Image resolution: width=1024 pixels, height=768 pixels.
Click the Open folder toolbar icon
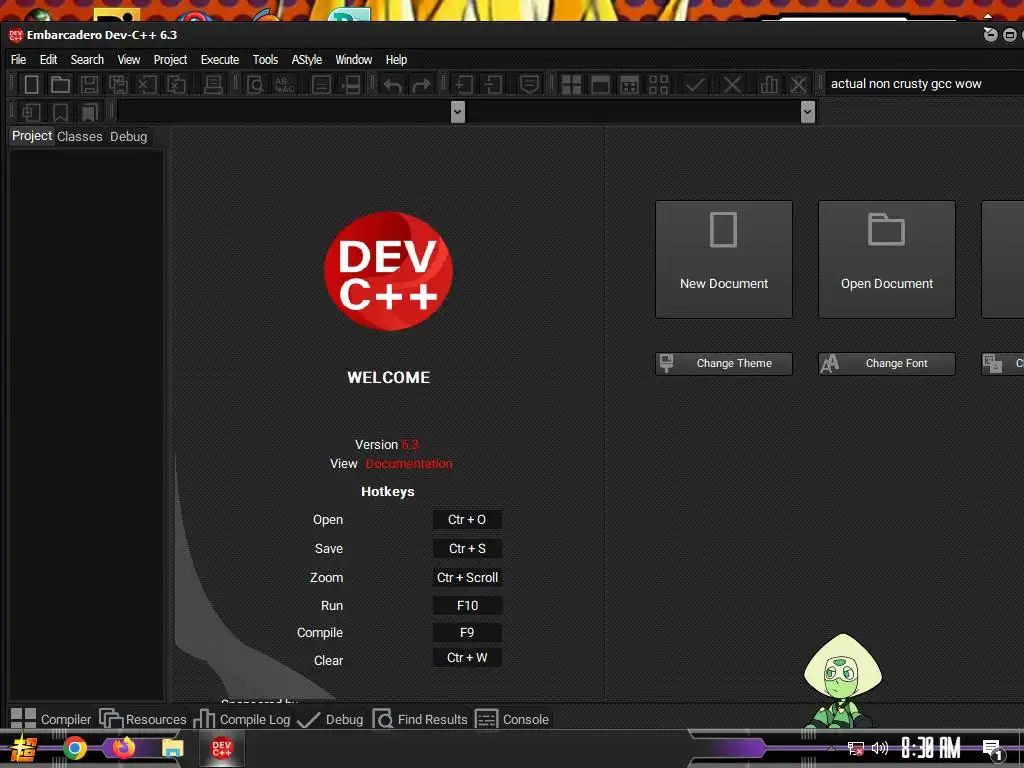pyautogui.click(x=60, y=84)
